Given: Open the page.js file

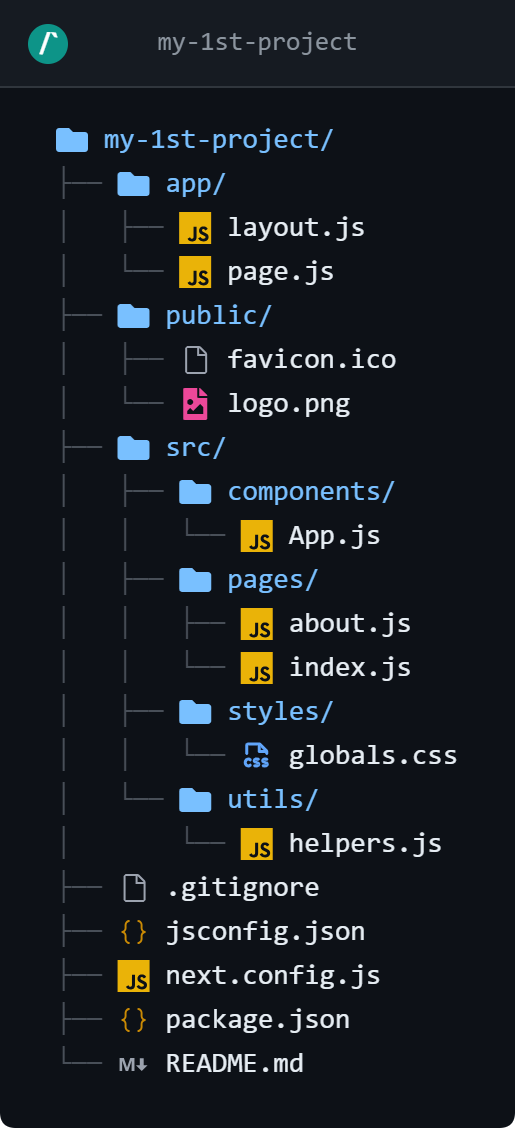Looking at the screenshot, I should 281,273.
